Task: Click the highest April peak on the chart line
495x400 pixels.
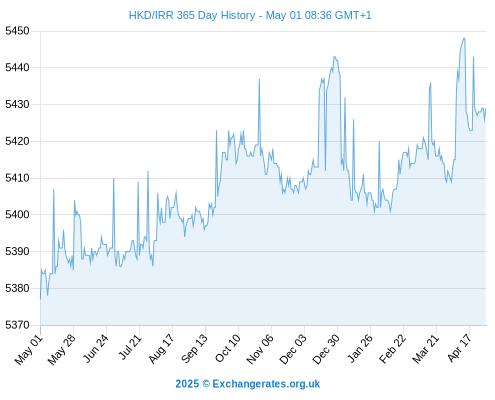Action: pyautogui.click(x=464, y=39)
